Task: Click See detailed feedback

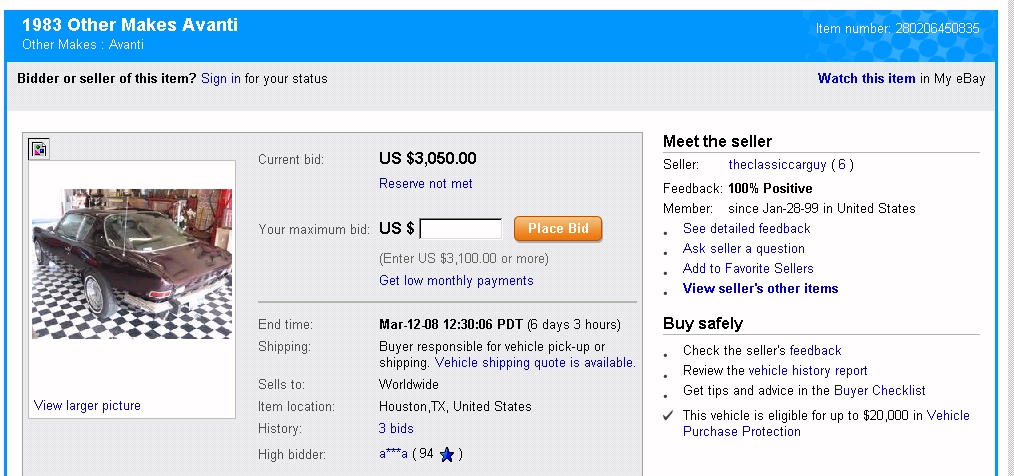Action: click(746, 228)
